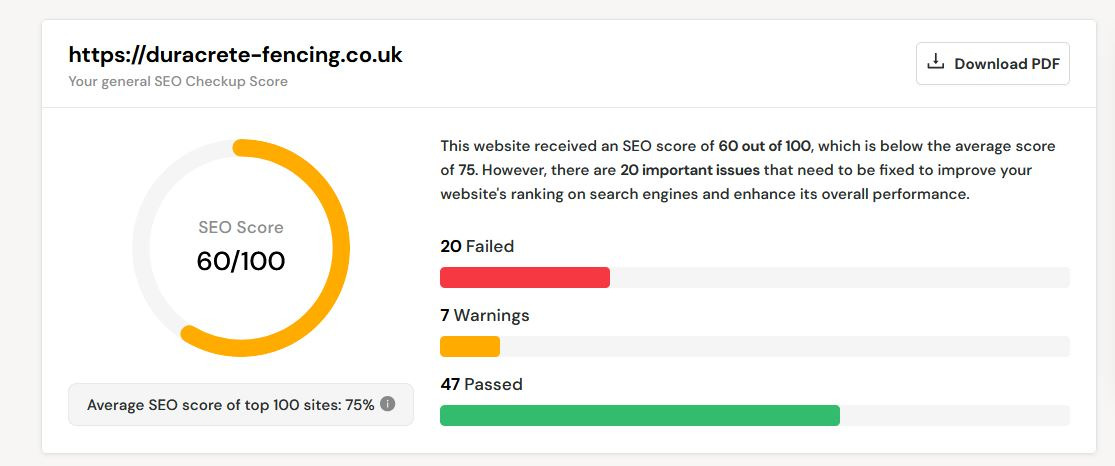The height and width of the screenshot is (466, 1115).
Task: Click the empty gray track of Passed bar
Action: pyautogui.click(x=955, y=415)
